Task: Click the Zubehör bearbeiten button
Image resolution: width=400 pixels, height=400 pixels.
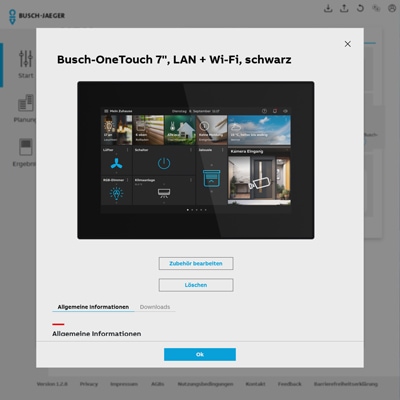Action: [196, 263]
